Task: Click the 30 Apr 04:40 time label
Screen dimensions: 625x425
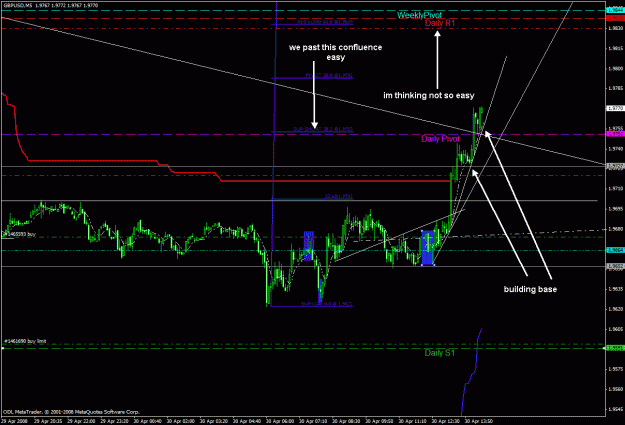Action: [247, 421]
